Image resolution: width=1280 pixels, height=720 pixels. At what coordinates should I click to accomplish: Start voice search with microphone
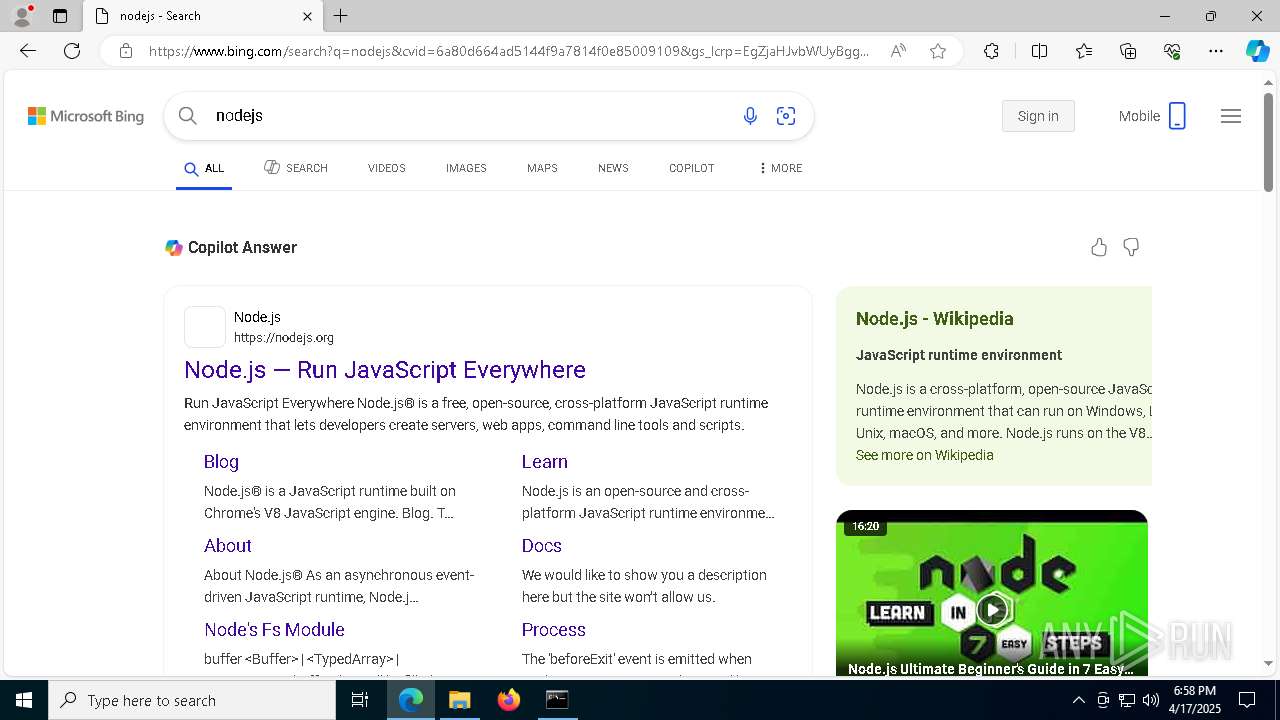tap(750, 116)
